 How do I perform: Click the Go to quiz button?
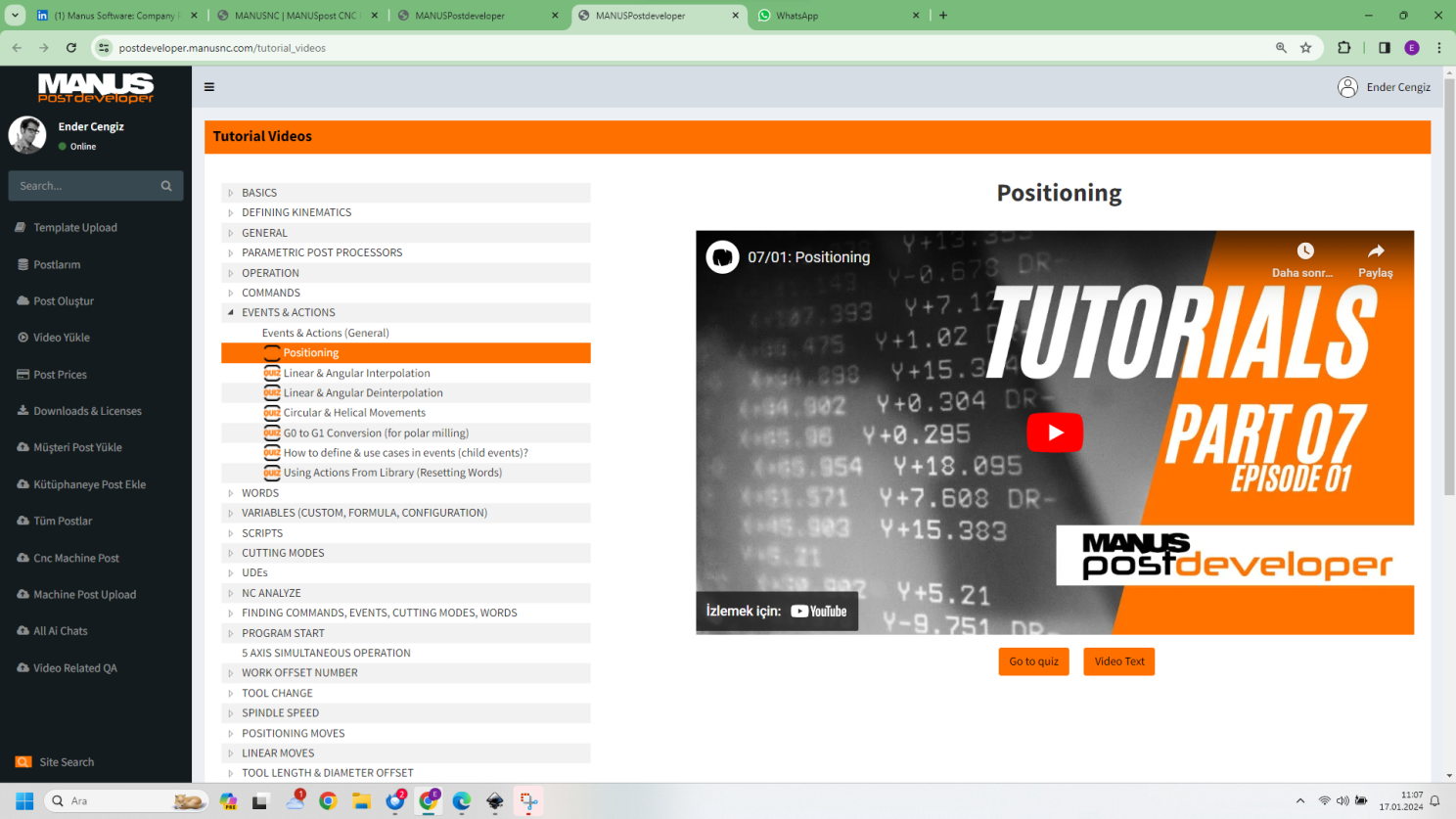click(1033, 661)
